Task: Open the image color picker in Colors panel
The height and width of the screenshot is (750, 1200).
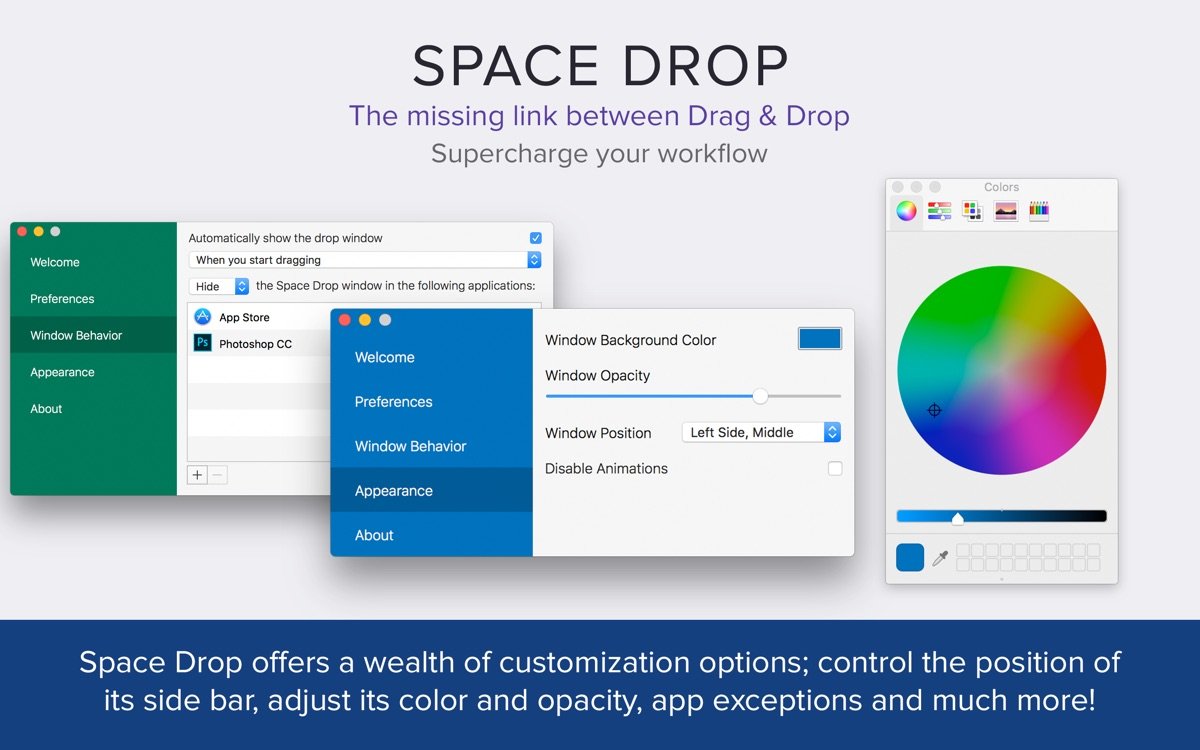Action: coord(1005,211)
